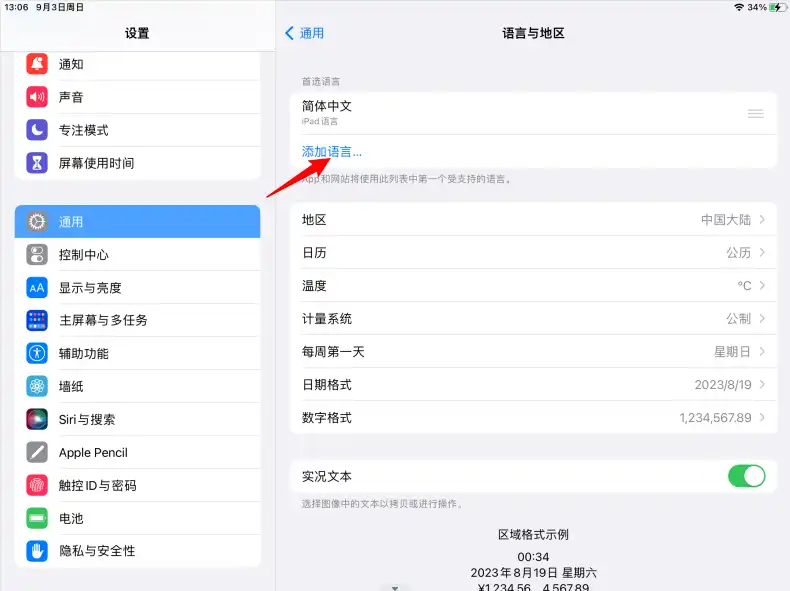Tap the Siri与搜索 icon
Screen dimensions: 790x591
tap(37, 420)
